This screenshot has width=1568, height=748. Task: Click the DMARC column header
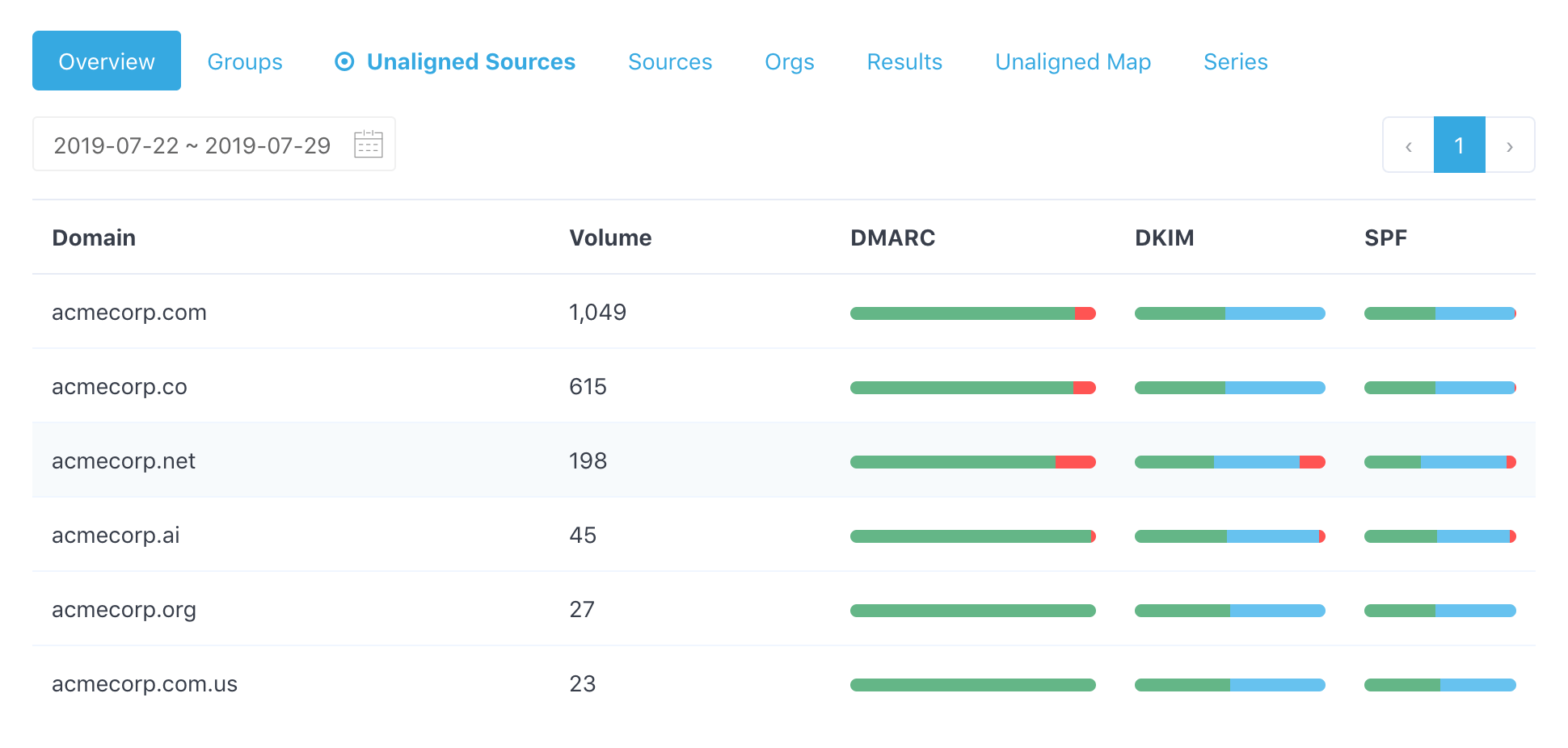tap(892, 237)
